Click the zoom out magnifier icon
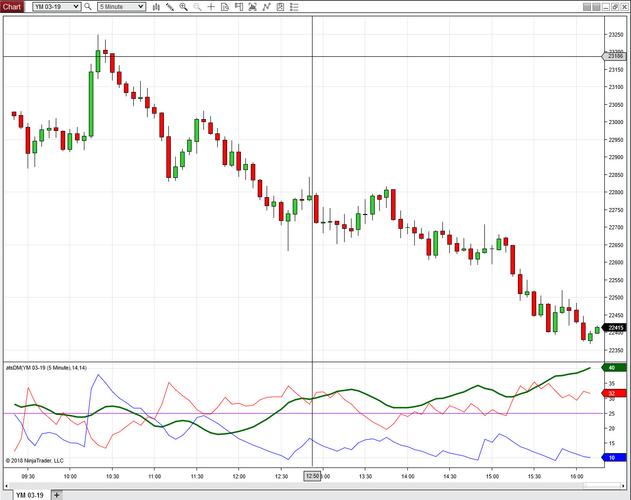Screen dimensions: 631x500 point(196,7)
